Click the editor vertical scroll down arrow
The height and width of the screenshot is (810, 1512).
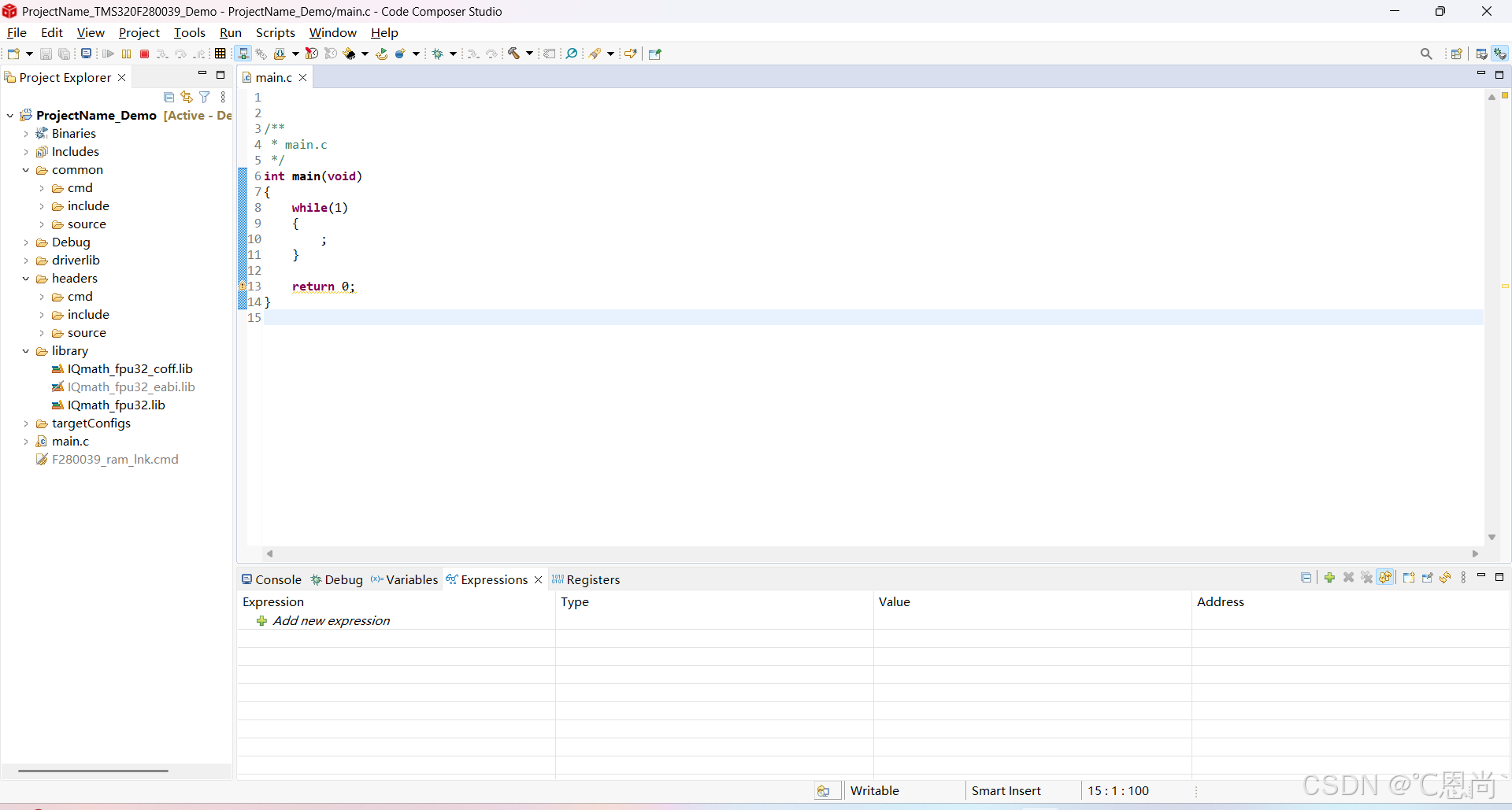[1492, 537]
